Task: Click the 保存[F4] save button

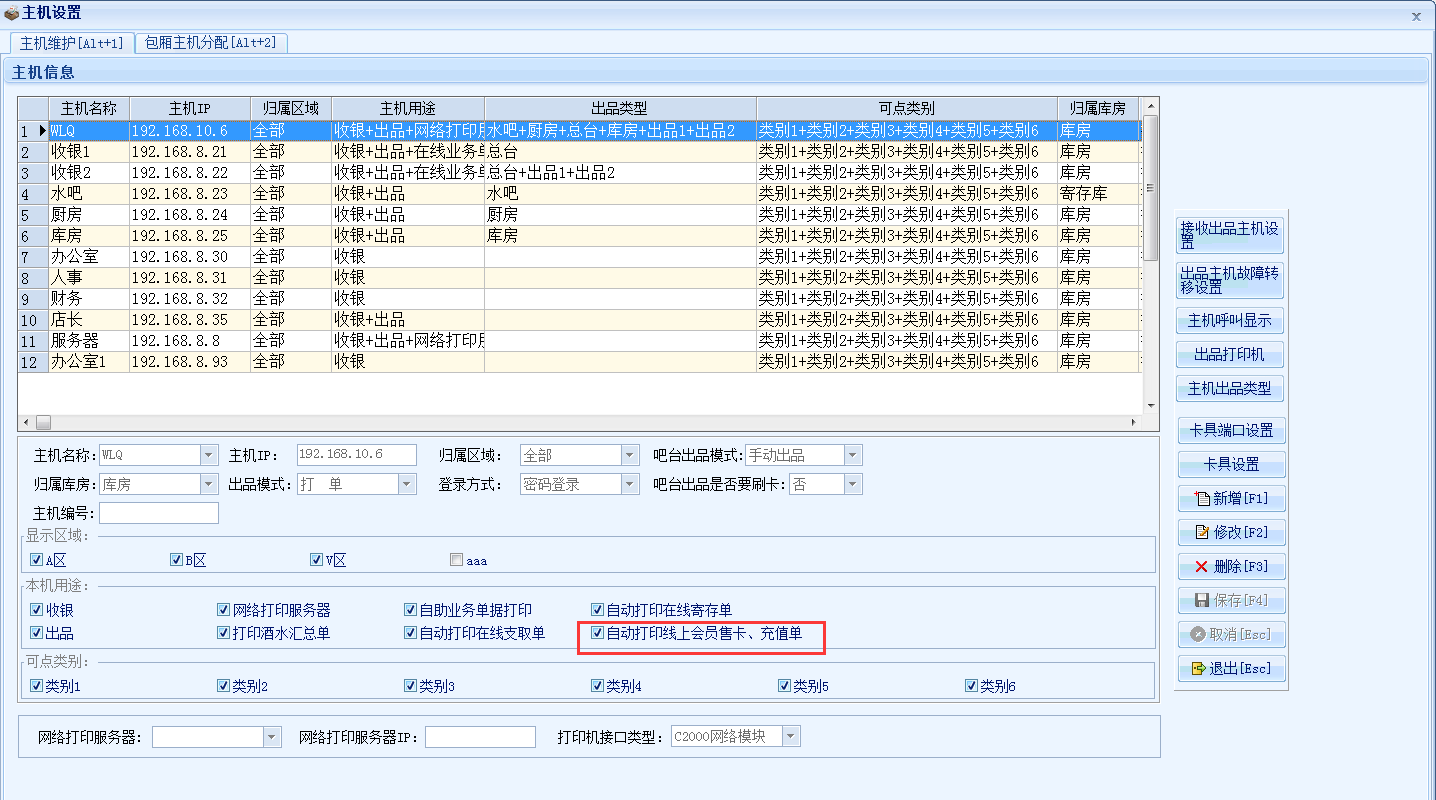Action: (x=1231, y=600)
